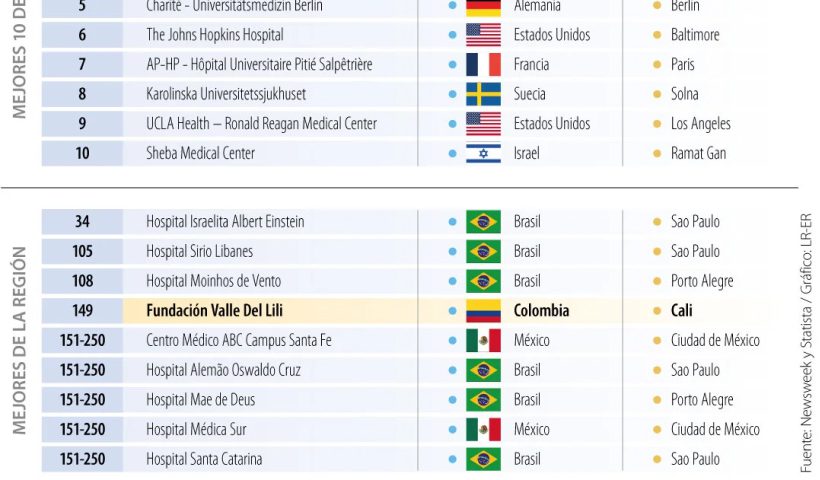Click rank number 149 cell
Viewport: 820px width, 480px height.
coord(82,311)
